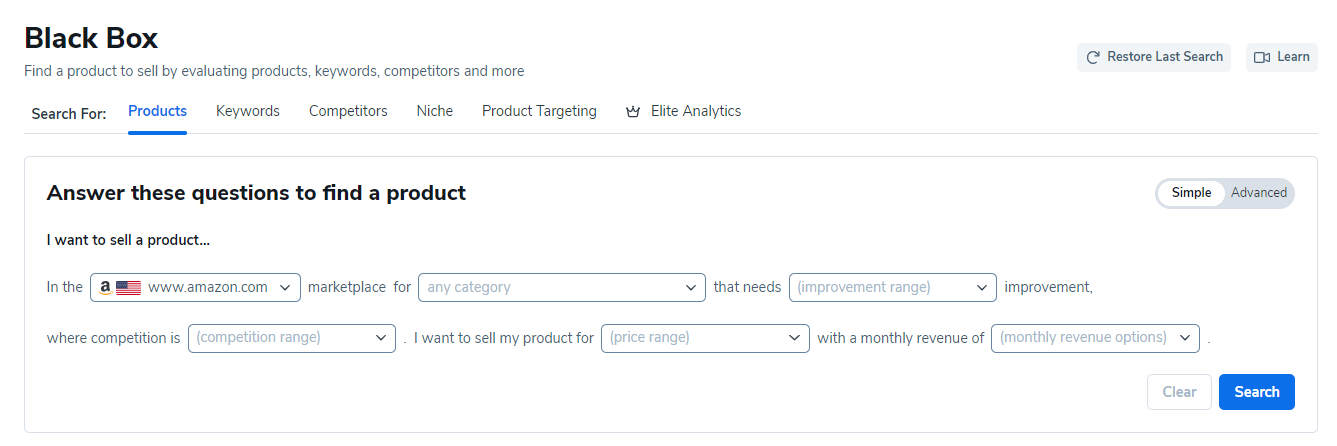Click the Clear button
Viewport: 1337px width, 446px height.
click(x=1179, y=392)
